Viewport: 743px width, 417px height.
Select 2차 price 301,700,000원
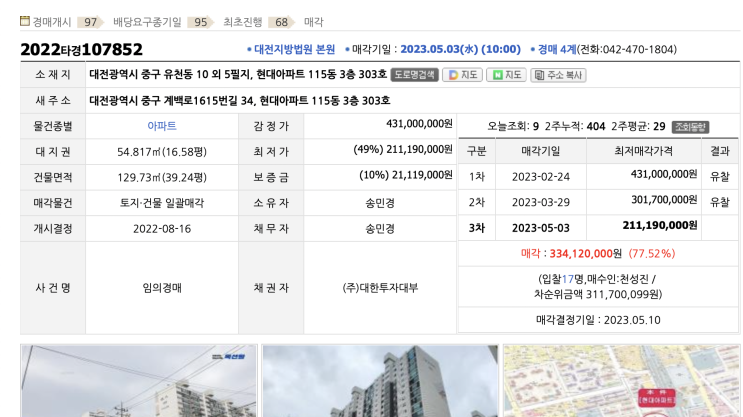coord(664,199)
